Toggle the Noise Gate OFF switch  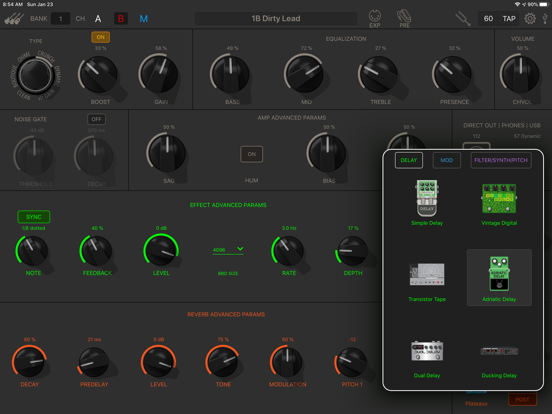96,119
